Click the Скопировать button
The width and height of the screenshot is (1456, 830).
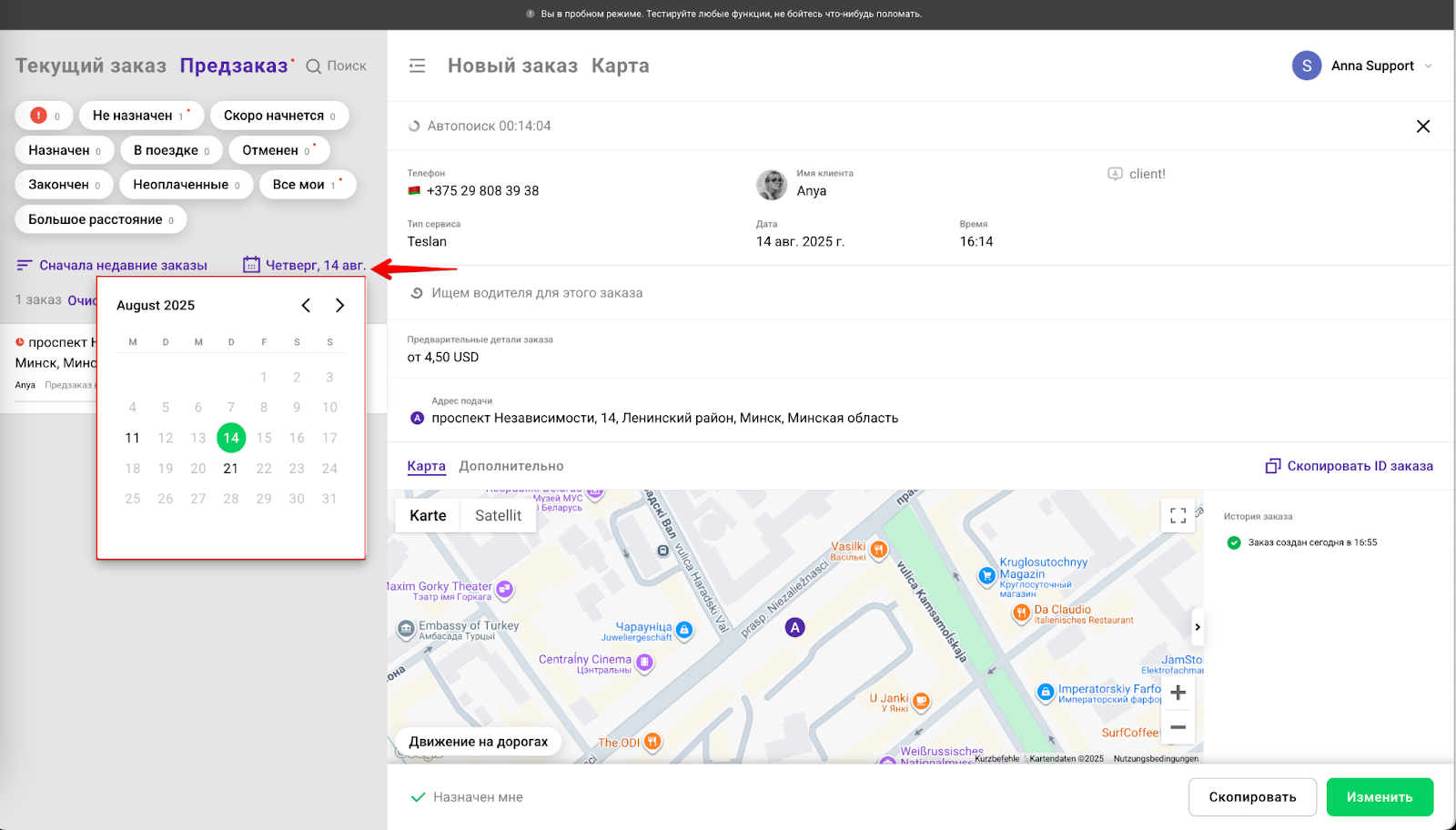point(1252,797)
